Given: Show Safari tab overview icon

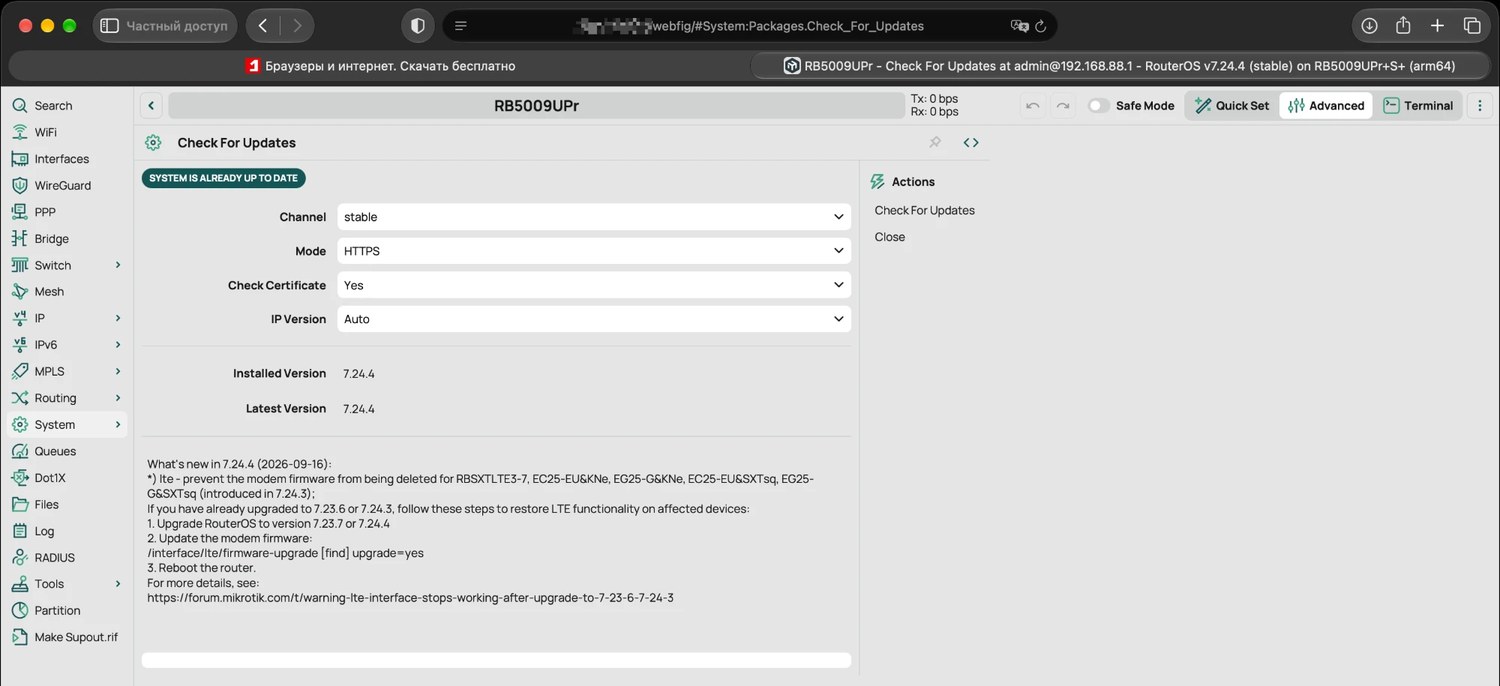Looking at the screenshot, I should point(1472,26).
